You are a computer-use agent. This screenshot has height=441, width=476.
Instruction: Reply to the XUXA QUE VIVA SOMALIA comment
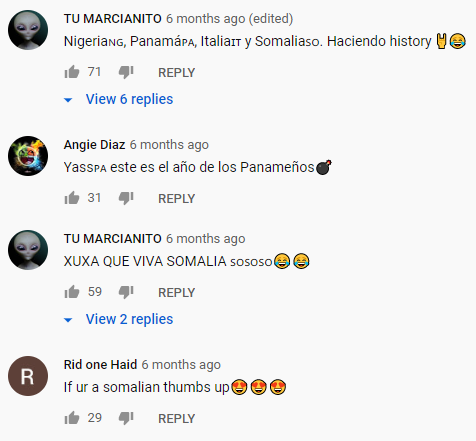tap(176, 292)
